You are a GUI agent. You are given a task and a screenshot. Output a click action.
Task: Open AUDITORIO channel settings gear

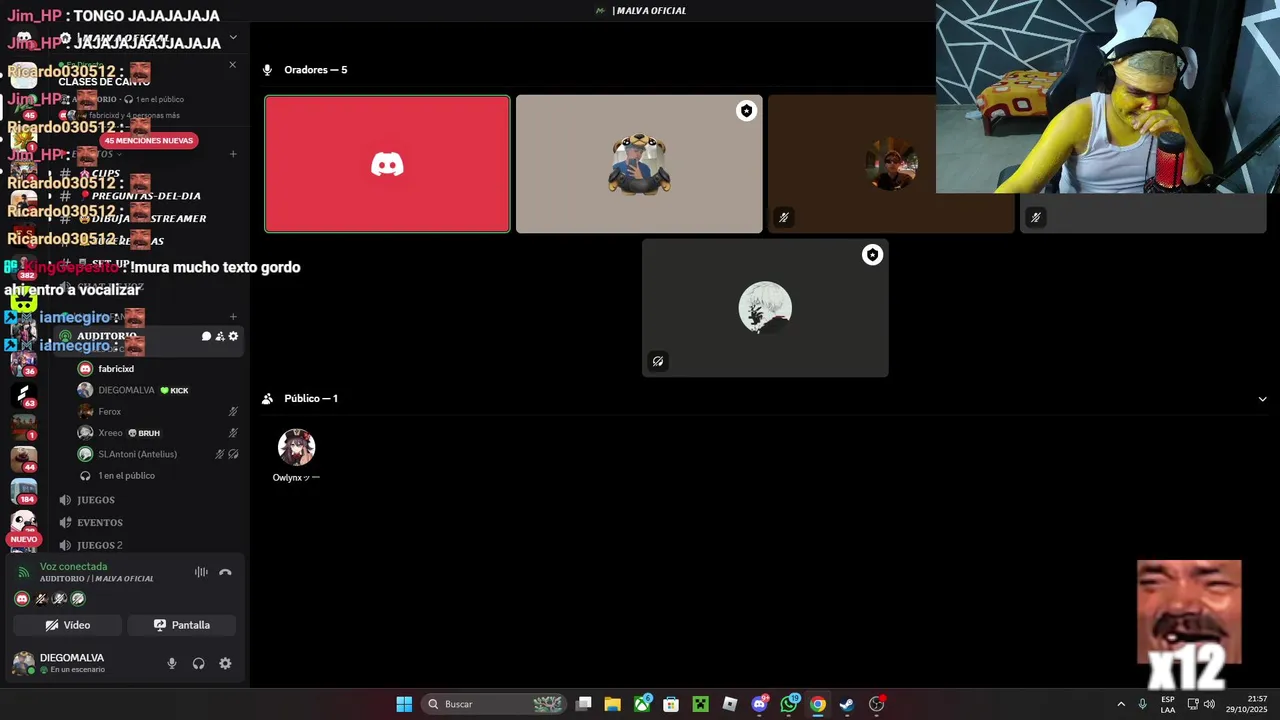(x=233, y=336)
